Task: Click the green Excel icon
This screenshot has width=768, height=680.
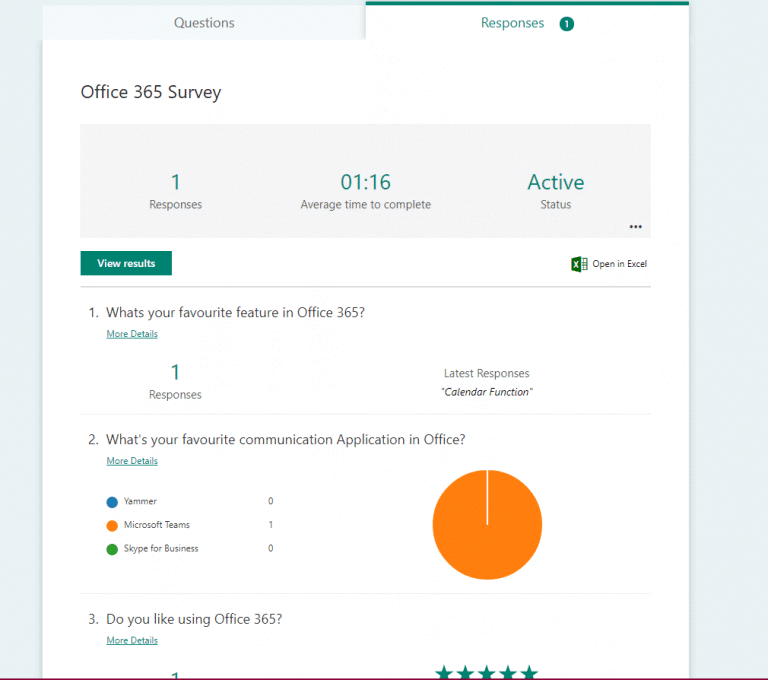Action: click(579, 264)
